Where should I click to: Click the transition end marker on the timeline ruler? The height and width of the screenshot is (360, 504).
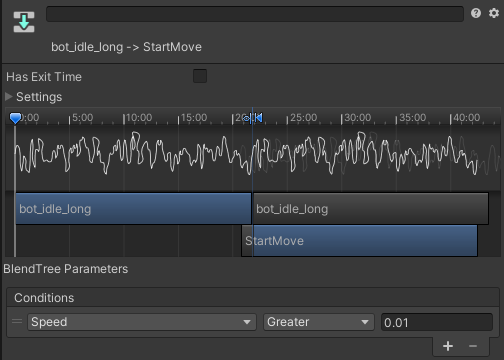pyautogui.click(x=258, y=118)
